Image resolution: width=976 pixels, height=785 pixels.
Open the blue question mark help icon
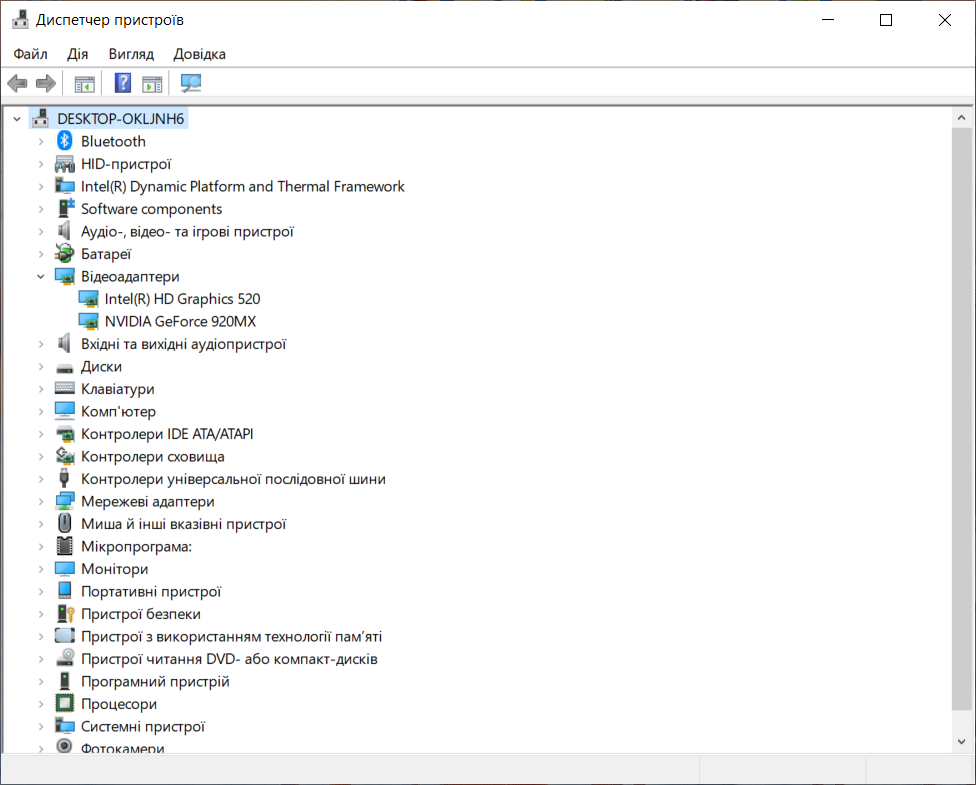(123, 83)
